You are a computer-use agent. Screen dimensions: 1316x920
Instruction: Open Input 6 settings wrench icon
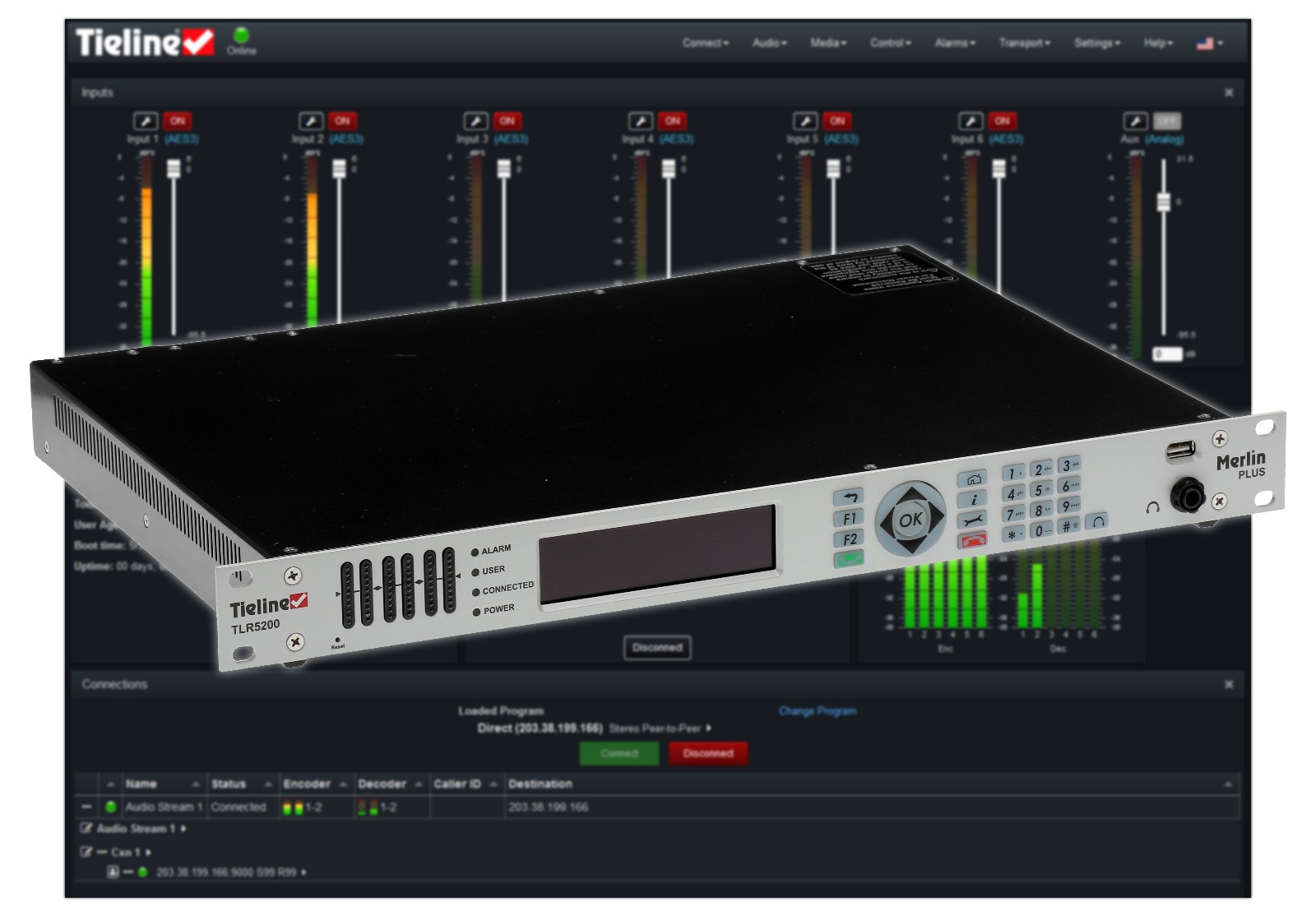(x=971, y=121)
